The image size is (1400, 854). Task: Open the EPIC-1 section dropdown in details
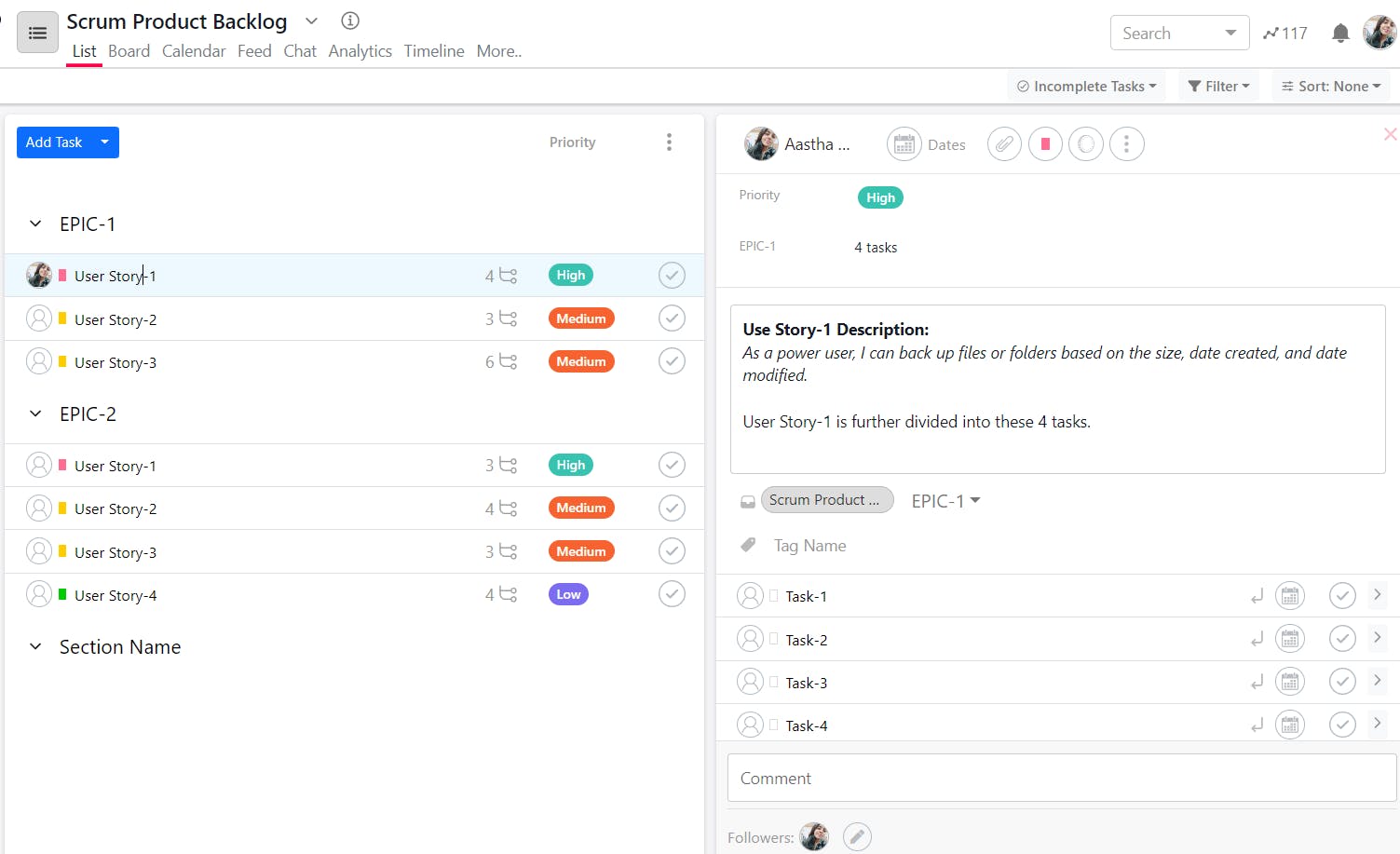tap(945, 501)
